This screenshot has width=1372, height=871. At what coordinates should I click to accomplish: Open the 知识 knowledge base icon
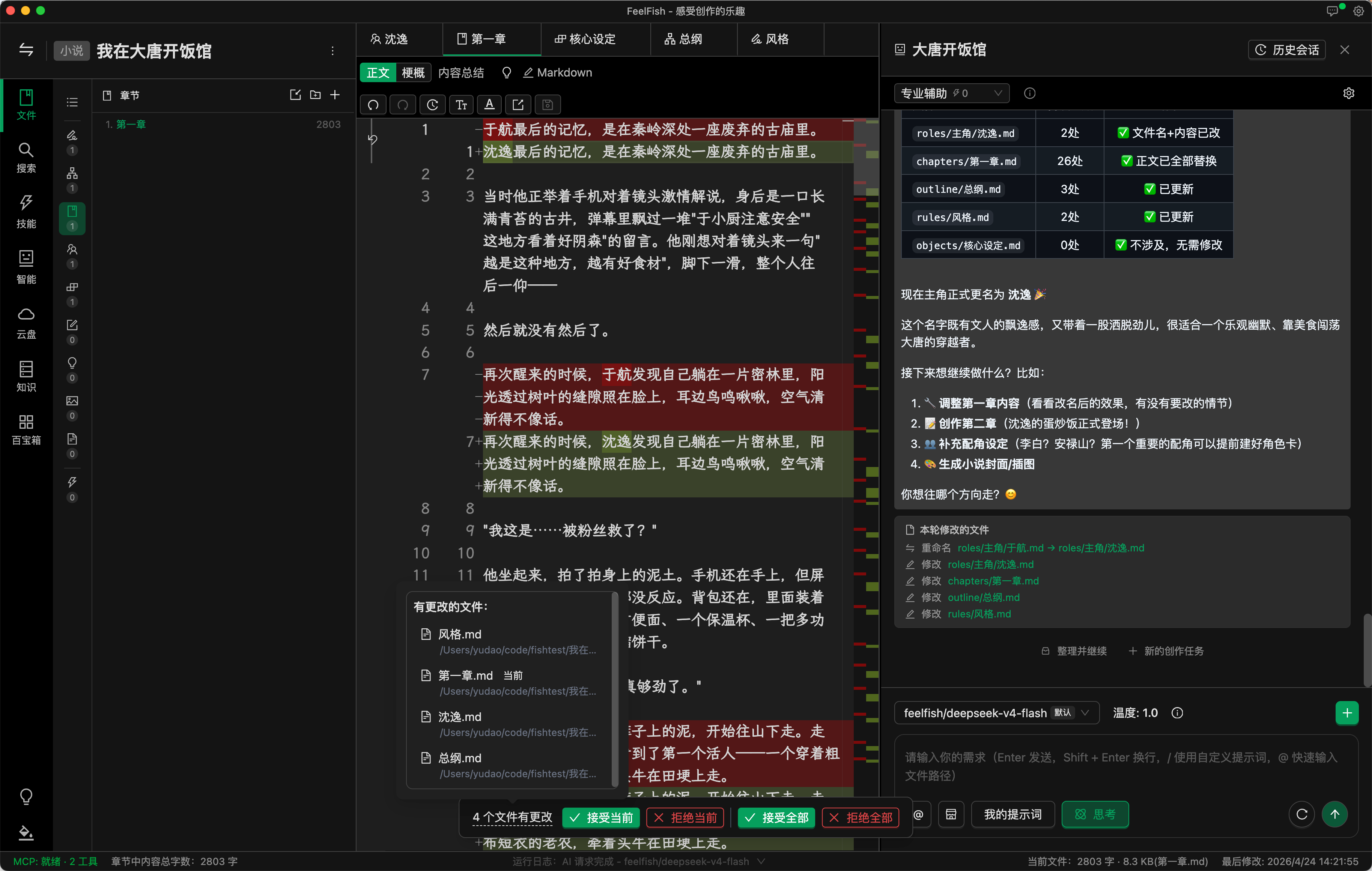(x=26, y=376)
